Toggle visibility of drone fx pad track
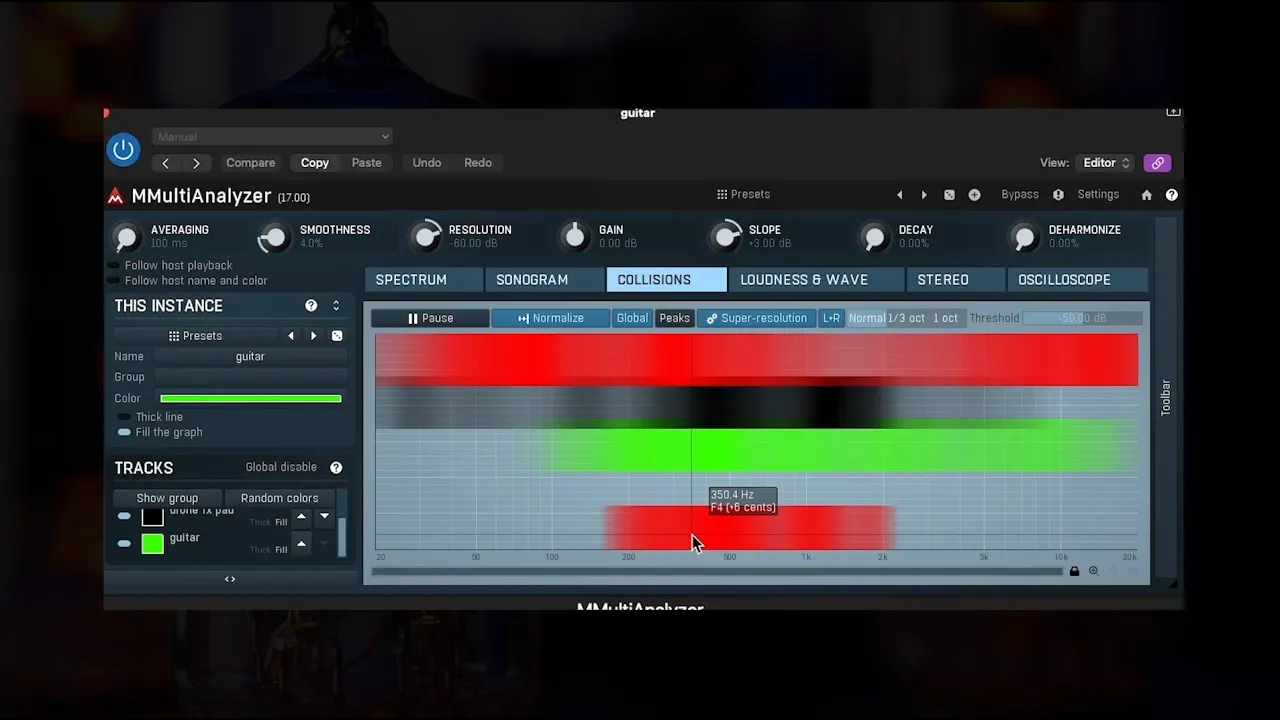Screen dimensions: 1280x720 click(x=124, y=516)
